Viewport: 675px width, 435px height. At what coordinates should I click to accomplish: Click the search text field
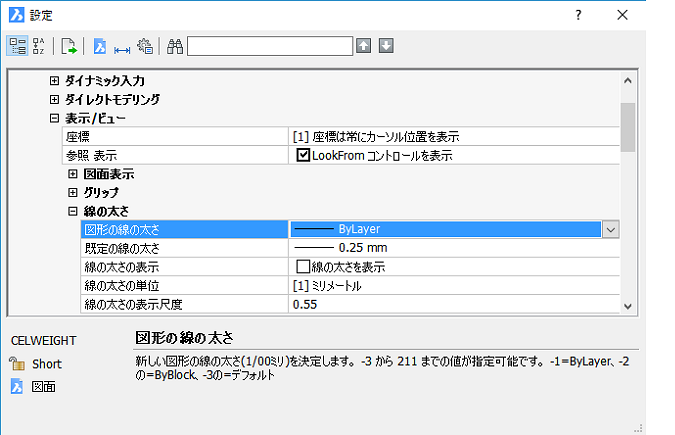pyautogui.click(x=269, y=46)
